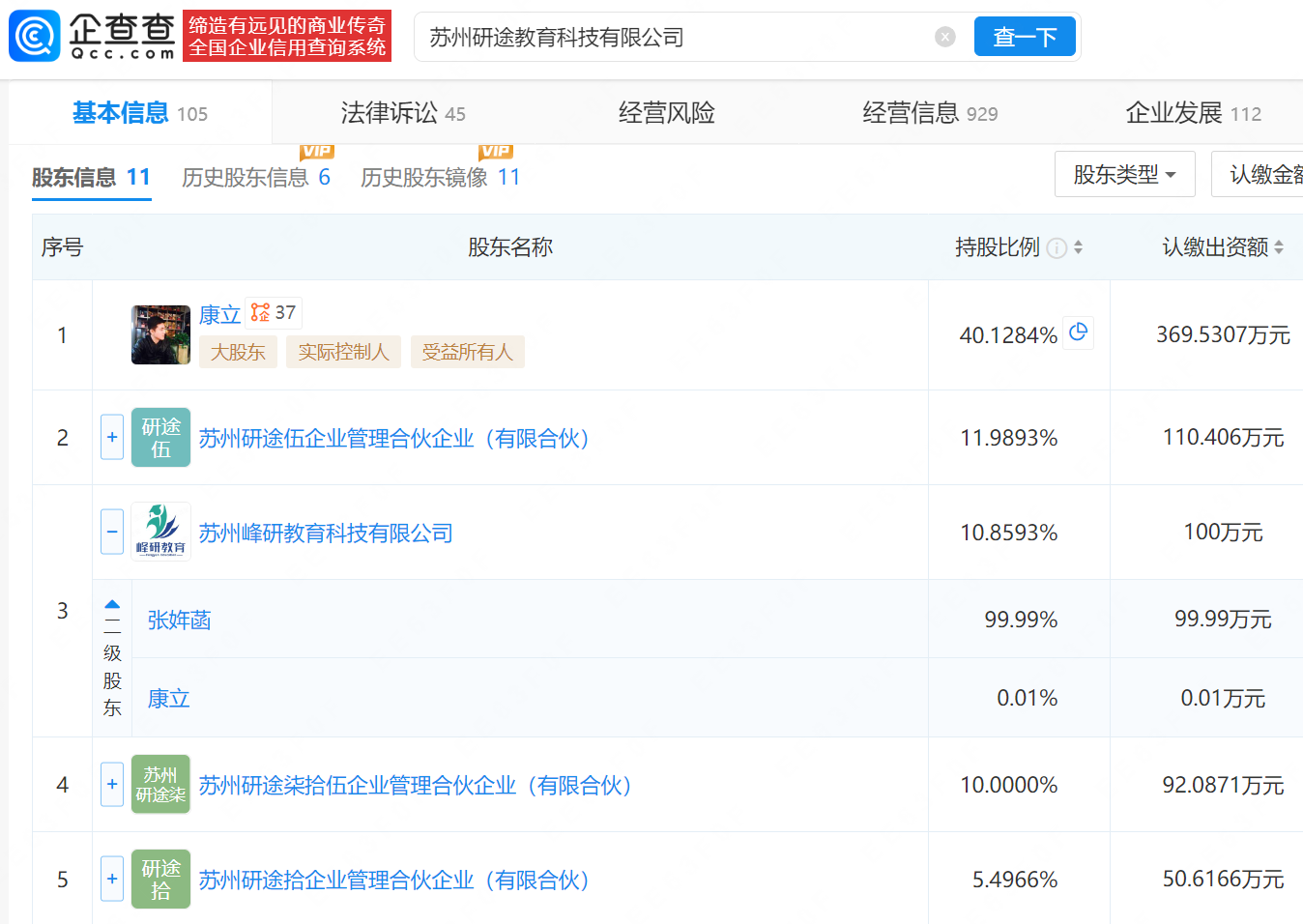Click the 苏州研途柒 company logo
Viewport: 1303px width, 924px height.
tap(160, 784)
